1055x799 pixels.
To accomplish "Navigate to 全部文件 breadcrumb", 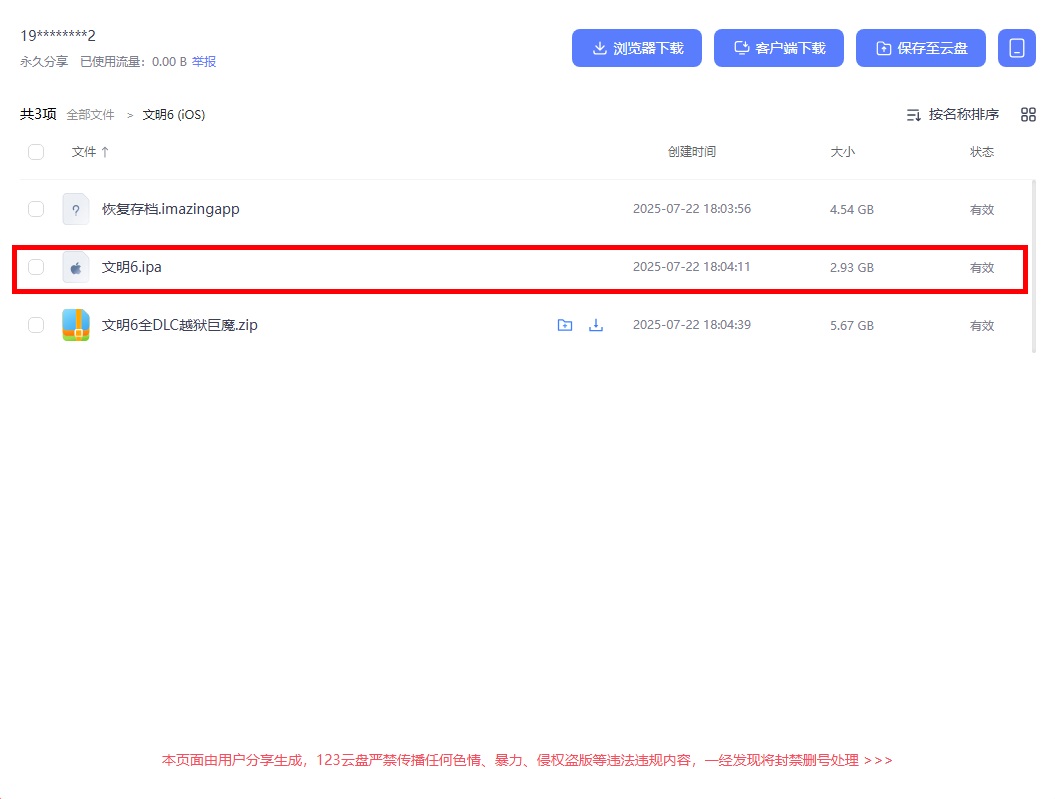I will [x=91, y=115].
